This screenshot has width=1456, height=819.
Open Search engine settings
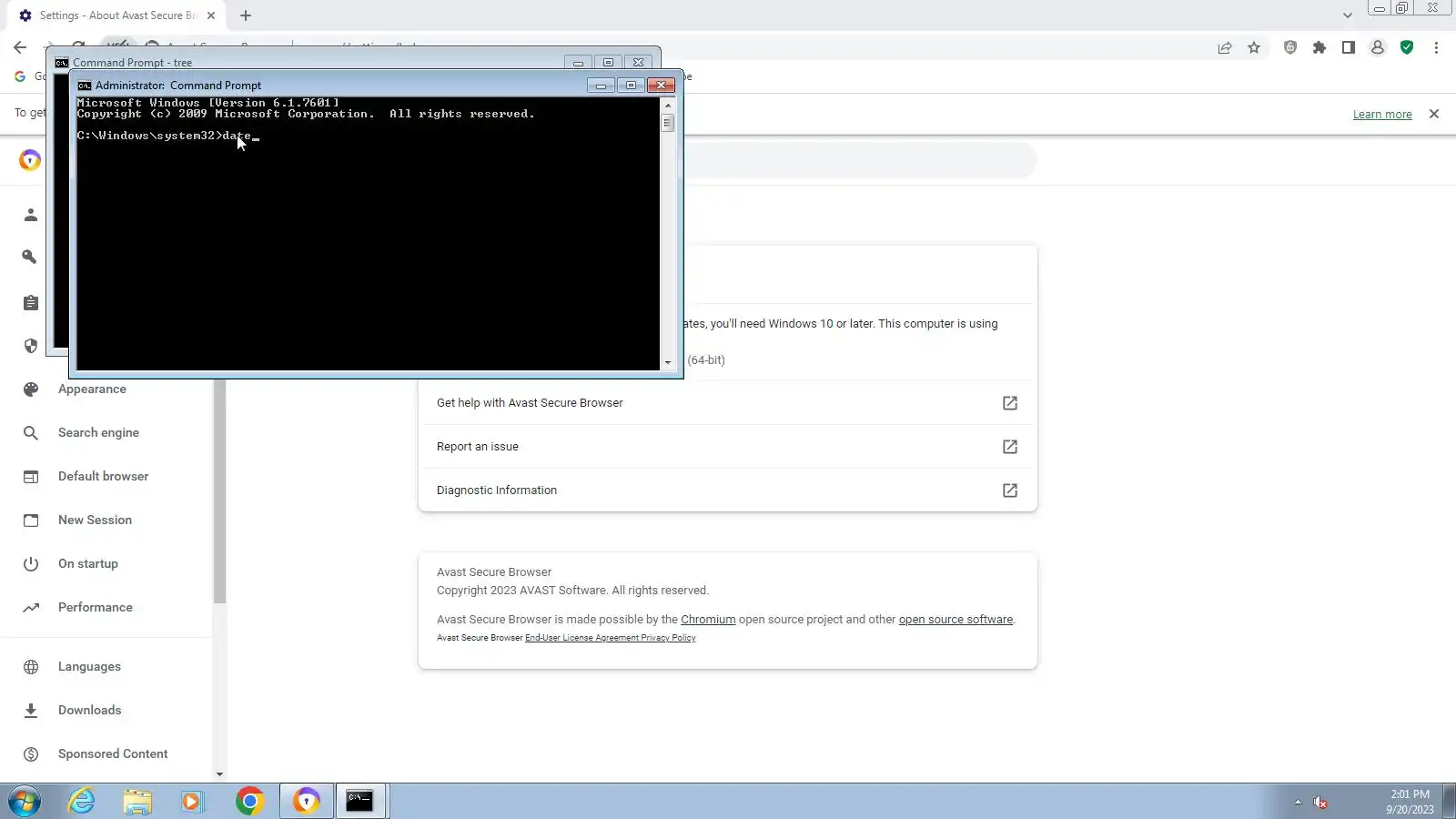(98, 433)
